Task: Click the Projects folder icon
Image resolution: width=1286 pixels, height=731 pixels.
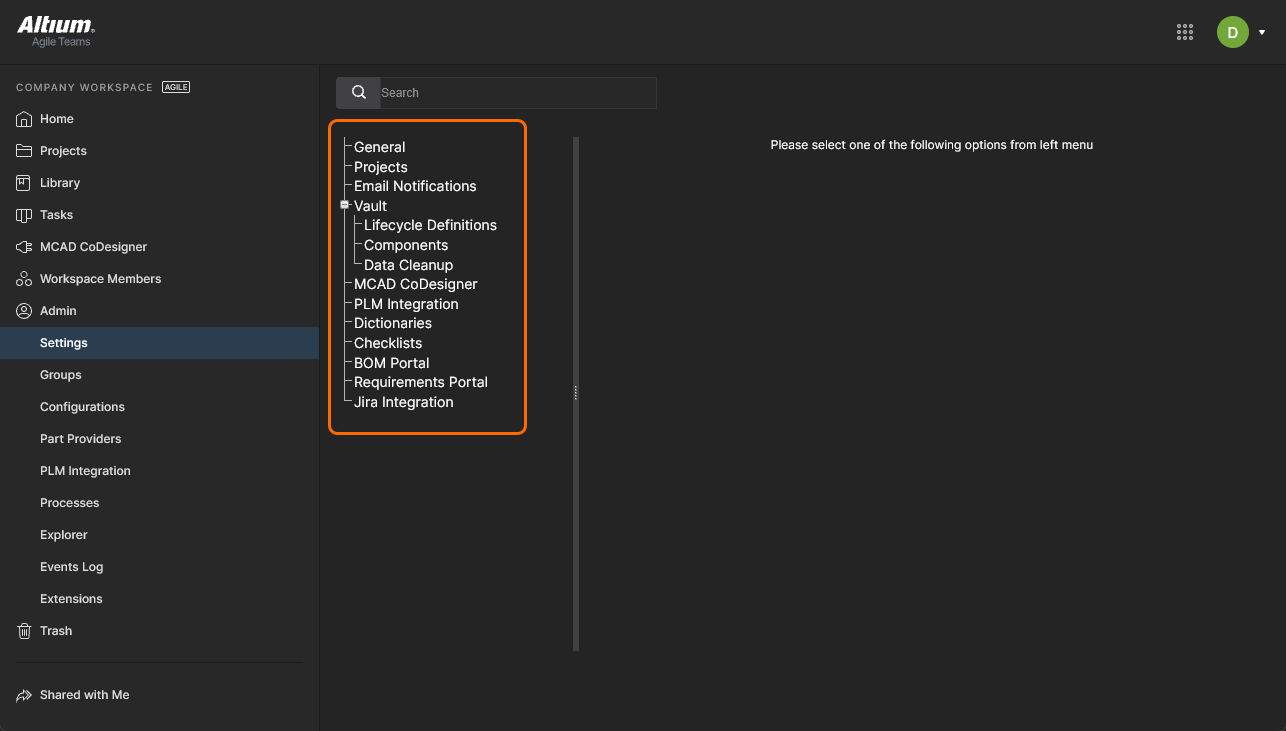Action: pos(24,151)
